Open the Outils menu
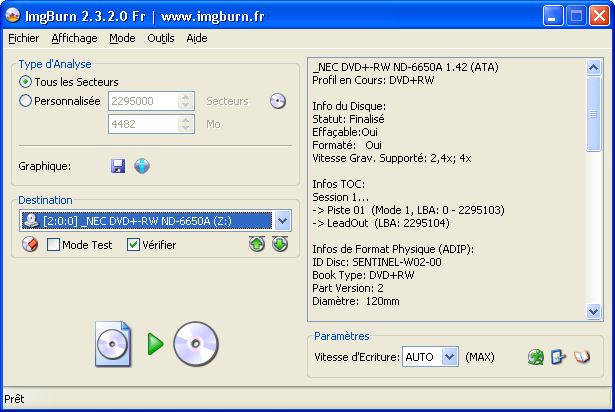 (x=160, y=38)
